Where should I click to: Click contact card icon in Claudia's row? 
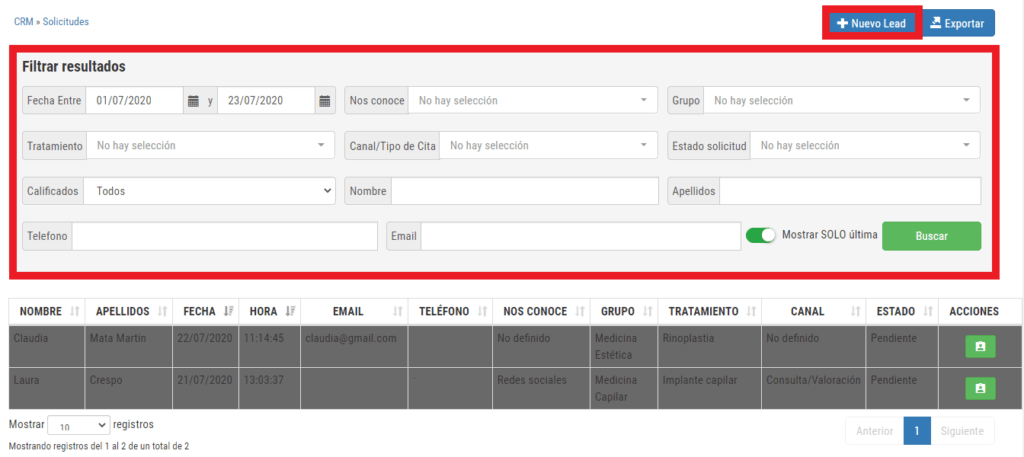979,346
